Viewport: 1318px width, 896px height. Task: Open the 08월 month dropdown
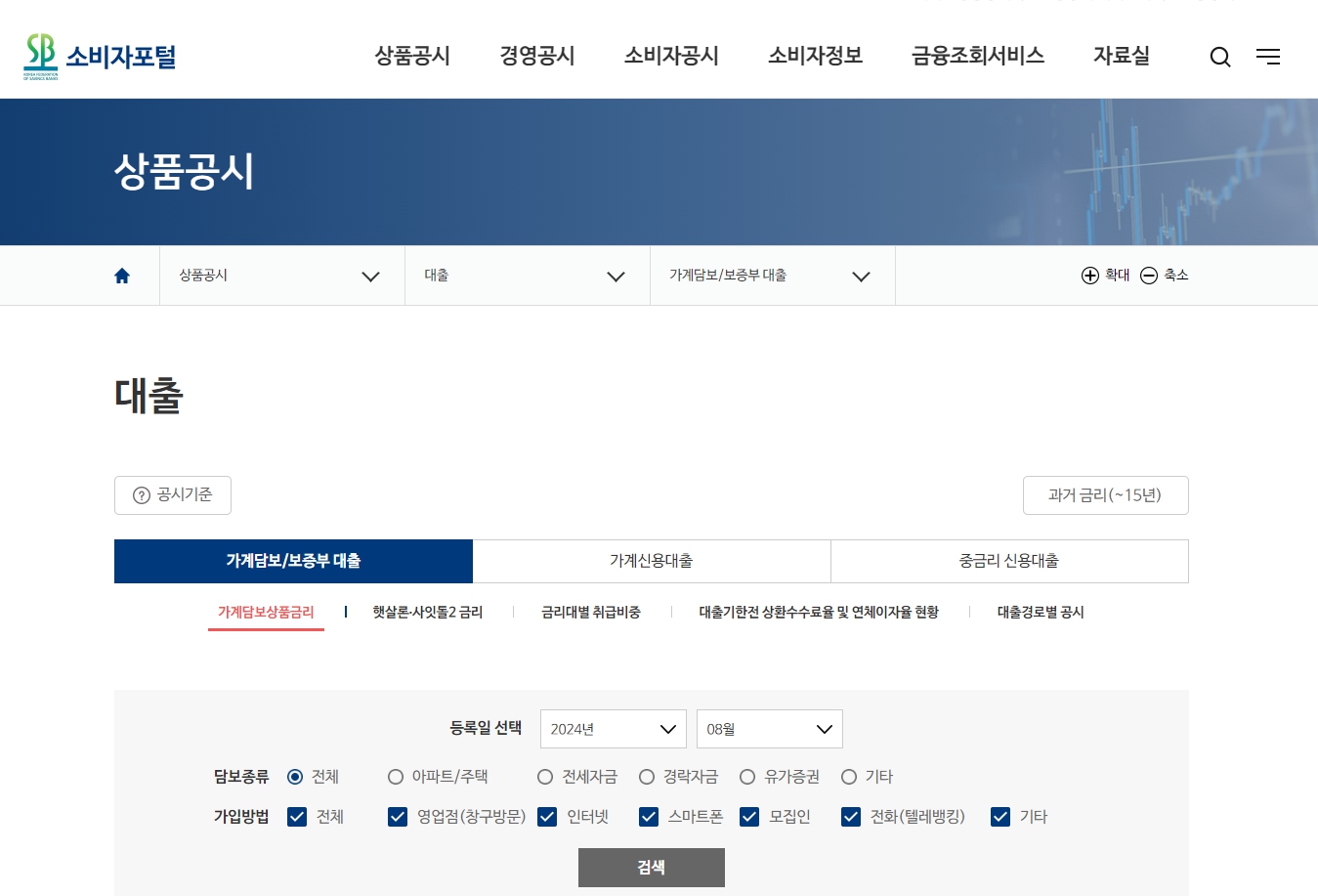[769, 728]
